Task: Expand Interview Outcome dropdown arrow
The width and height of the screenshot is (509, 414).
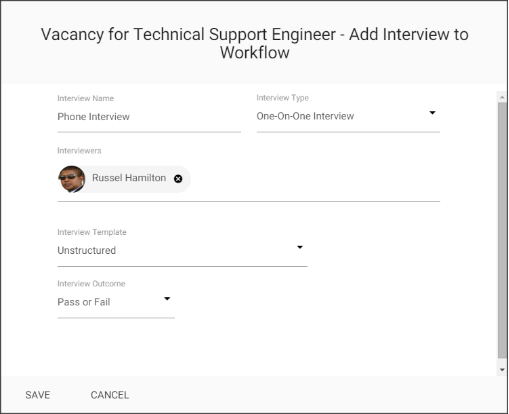Action: click(167, 299)
